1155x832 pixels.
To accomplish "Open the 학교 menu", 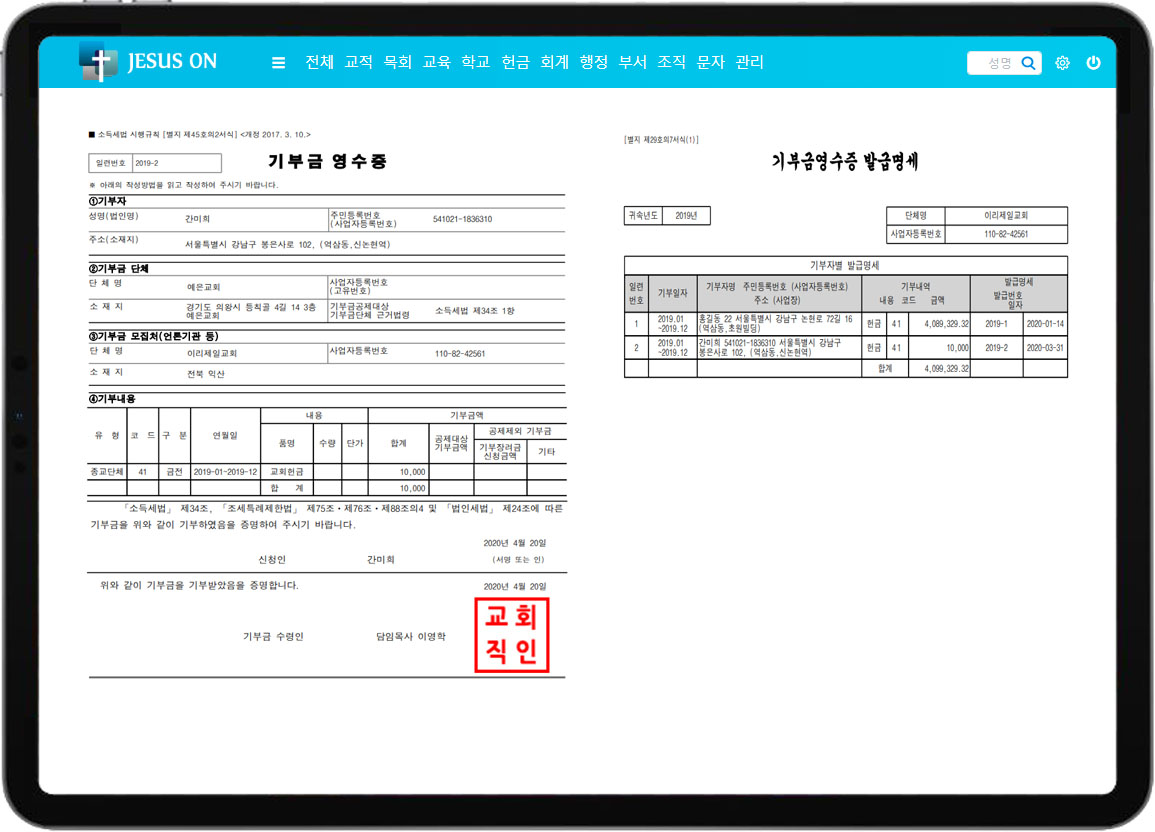I will pos(475,62).
